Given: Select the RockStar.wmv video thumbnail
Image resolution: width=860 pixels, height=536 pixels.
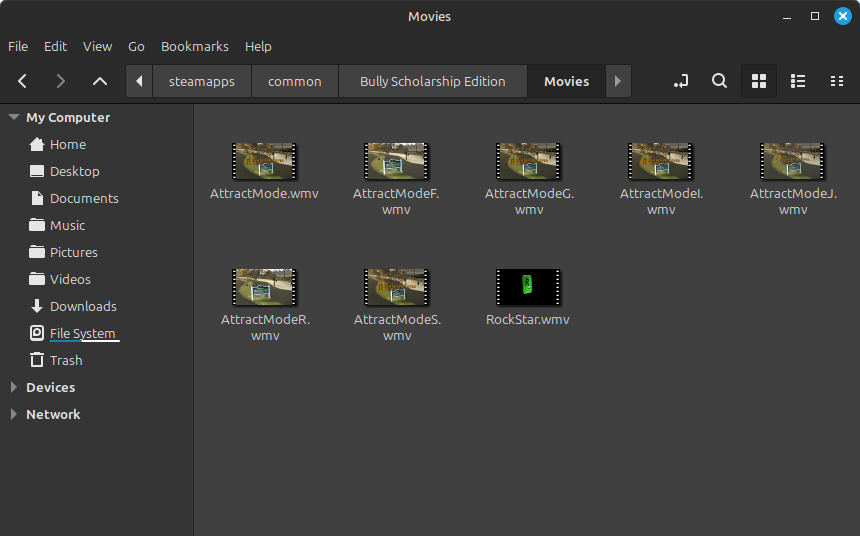Looking at the screenshot, I should (528, 287).
